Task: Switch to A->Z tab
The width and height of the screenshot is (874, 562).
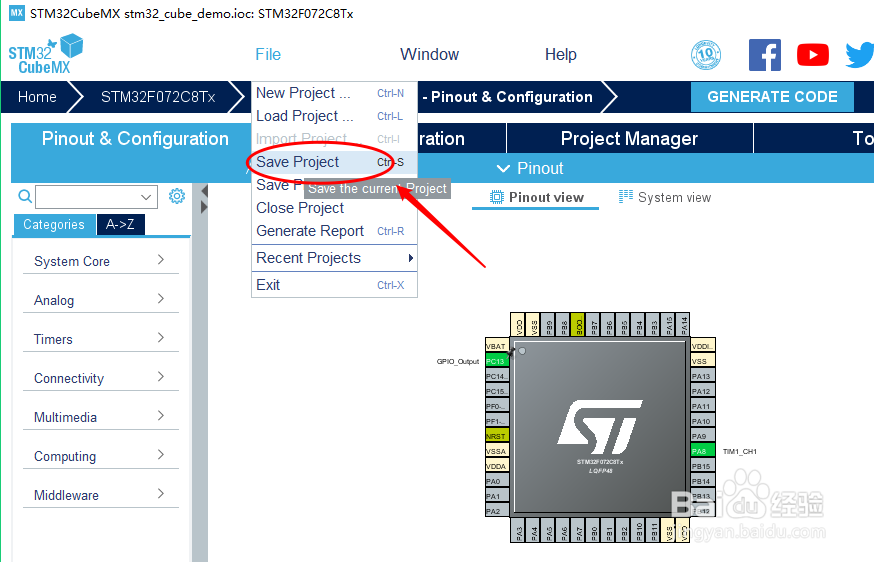Action: (120, 224)
